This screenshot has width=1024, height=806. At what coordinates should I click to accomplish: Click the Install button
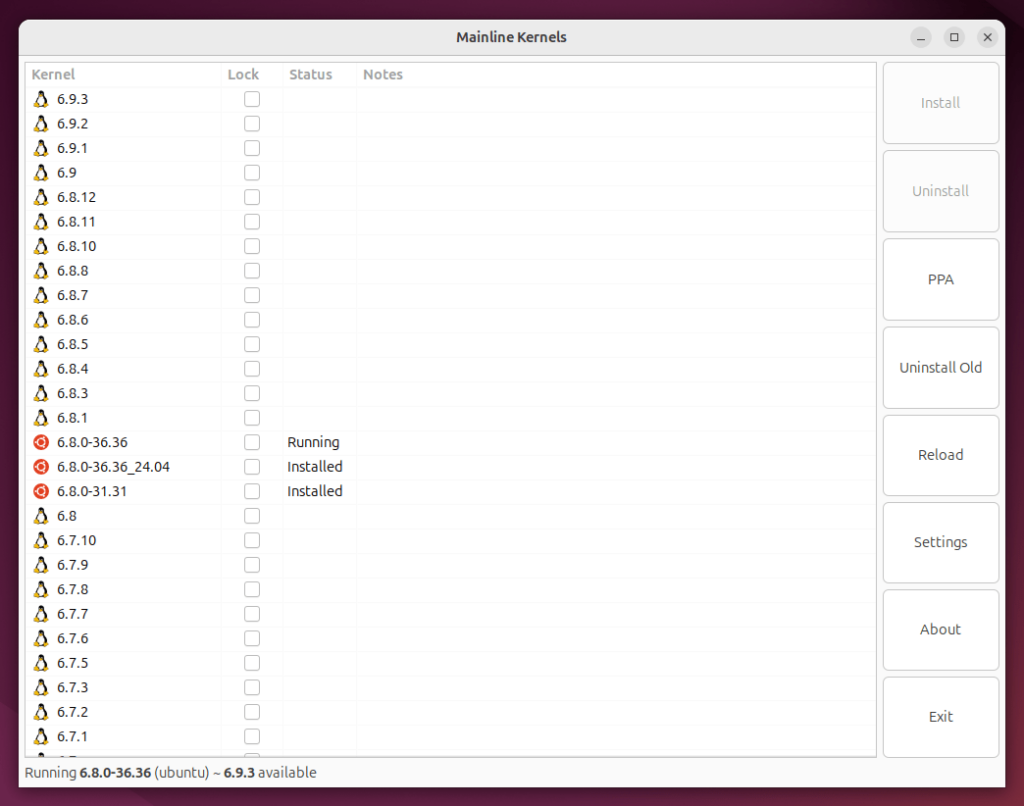940,103
